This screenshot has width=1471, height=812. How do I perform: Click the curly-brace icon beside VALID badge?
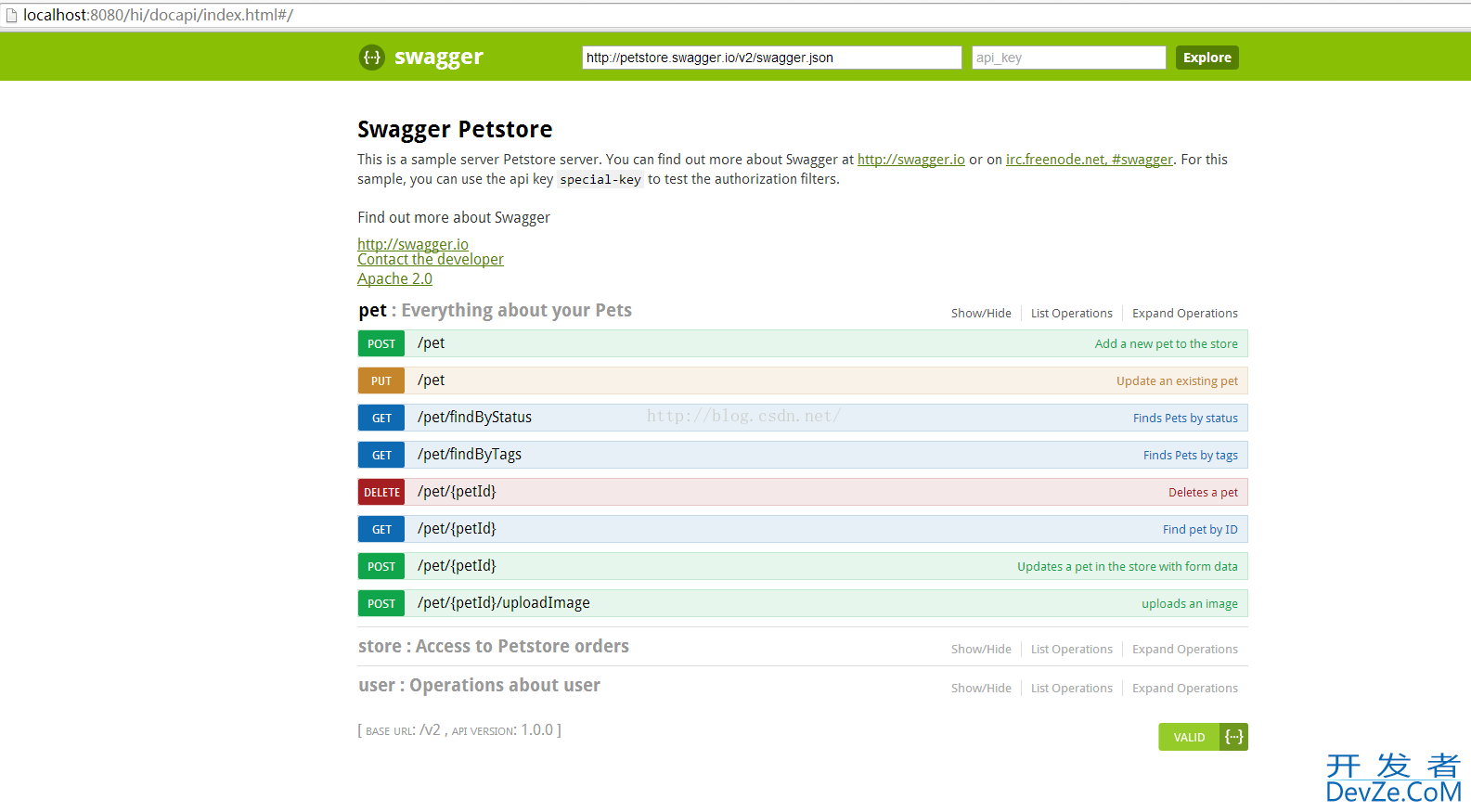(1234, 737)
